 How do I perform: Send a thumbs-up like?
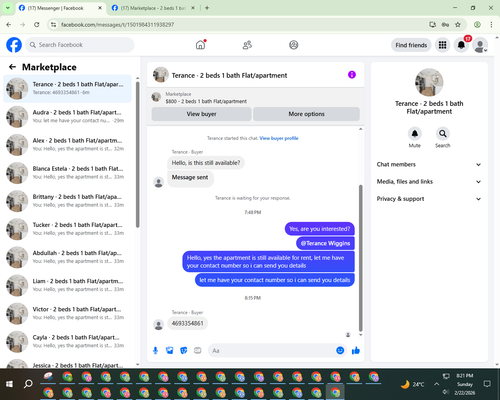click(x=356, y=350)
